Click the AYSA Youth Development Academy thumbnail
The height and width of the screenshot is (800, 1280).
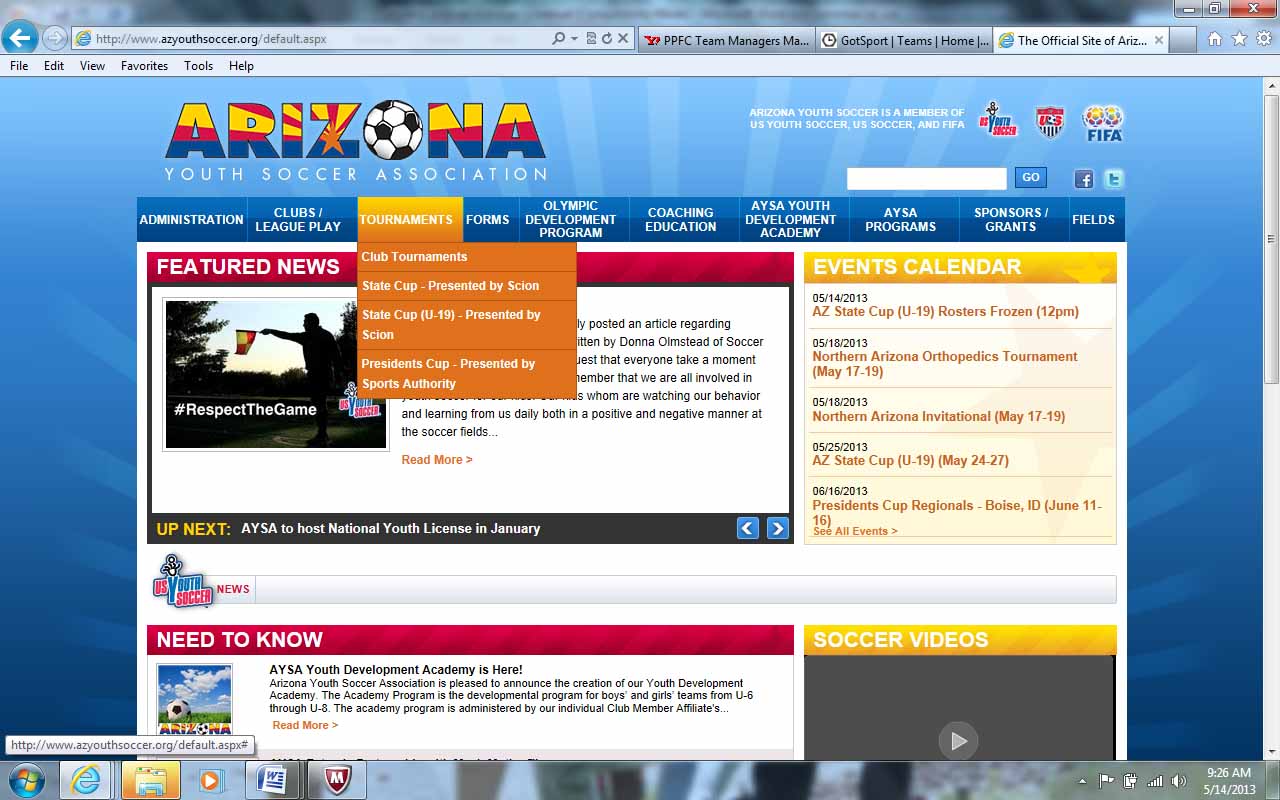coord(194,700)
